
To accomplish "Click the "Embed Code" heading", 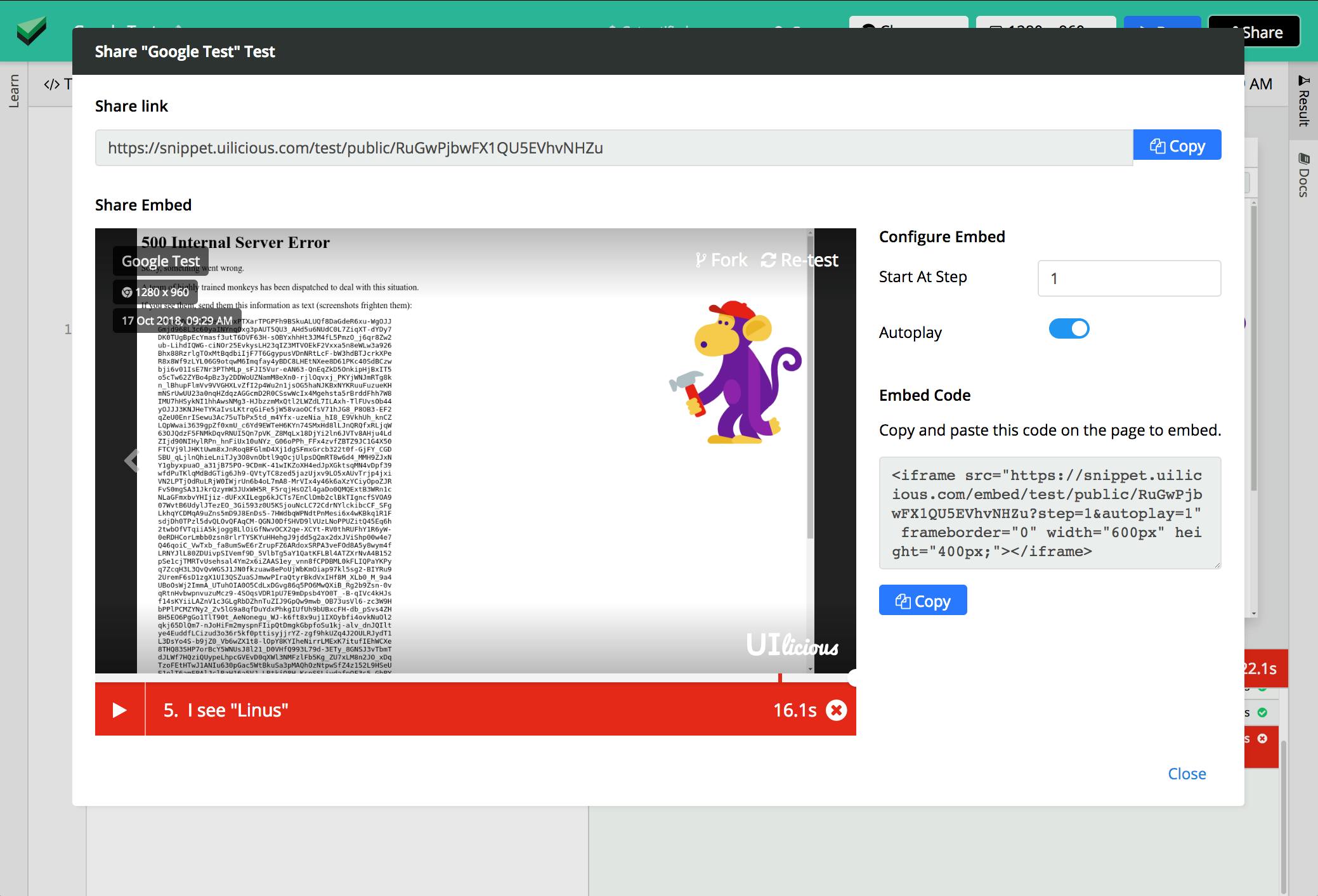I will click(x=925, y=395).
